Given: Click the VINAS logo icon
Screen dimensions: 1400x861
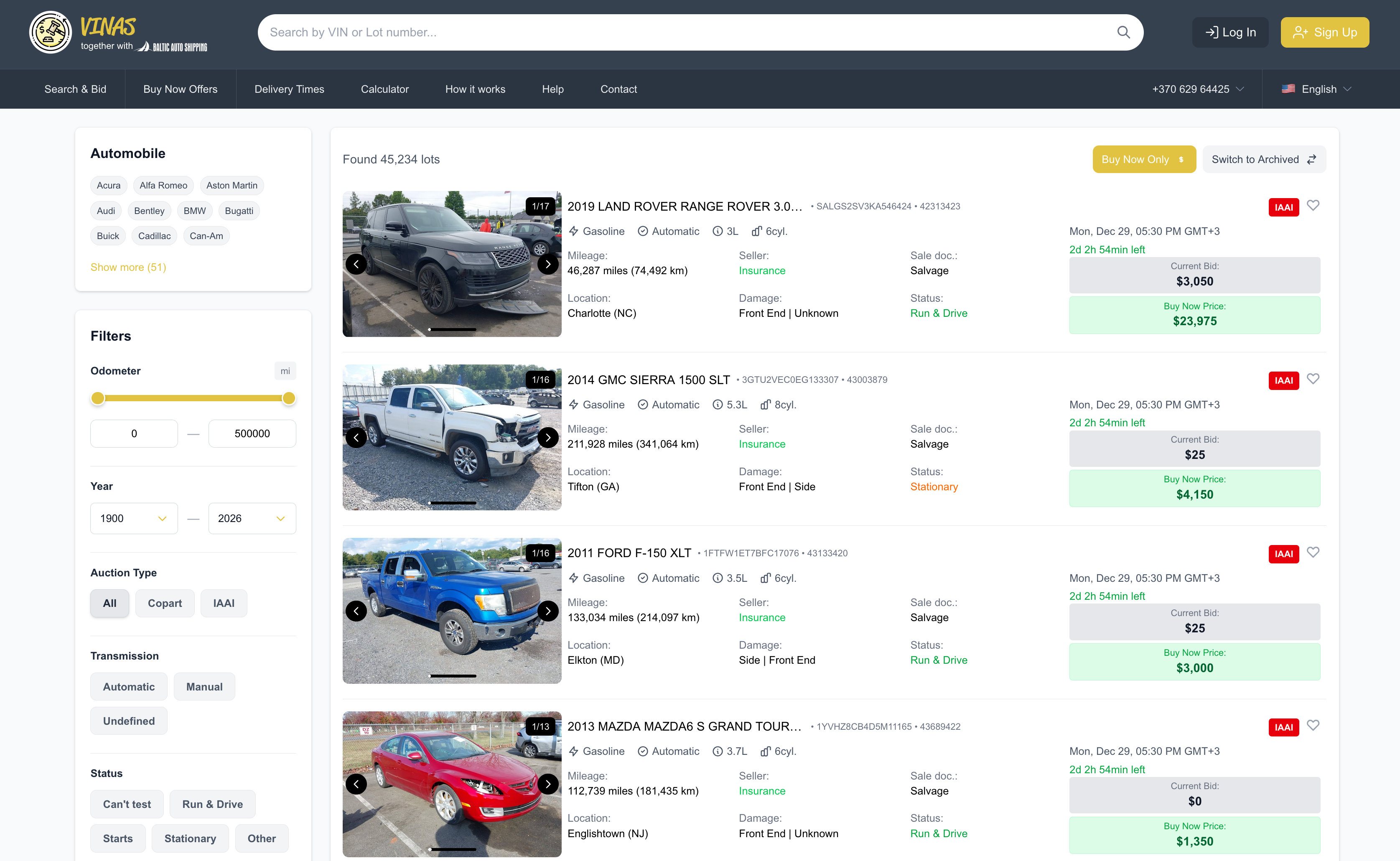Looking at the screenshot, I should [51, 33].
